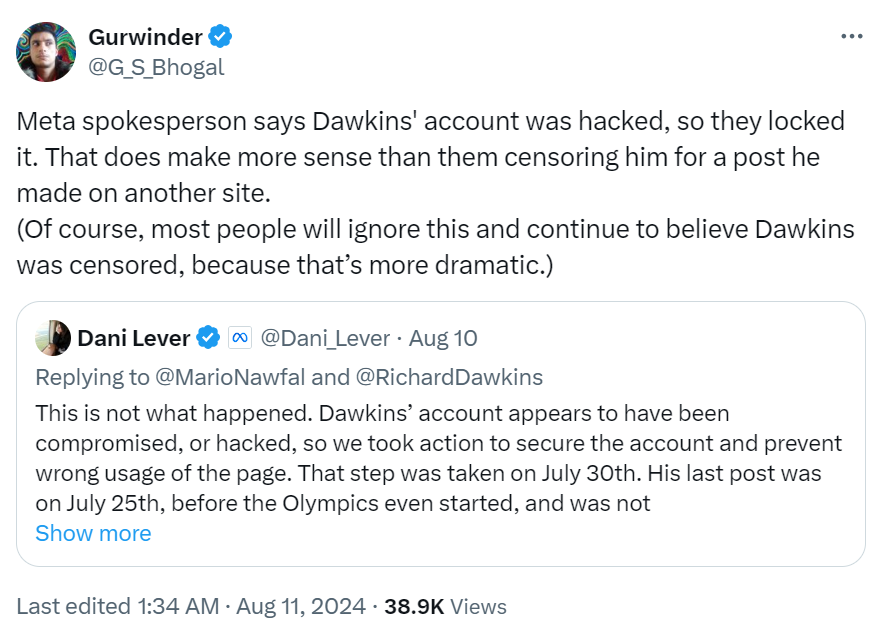Open the three-dot more options menu
Screen dimensions: 874x633
[851, 36]
